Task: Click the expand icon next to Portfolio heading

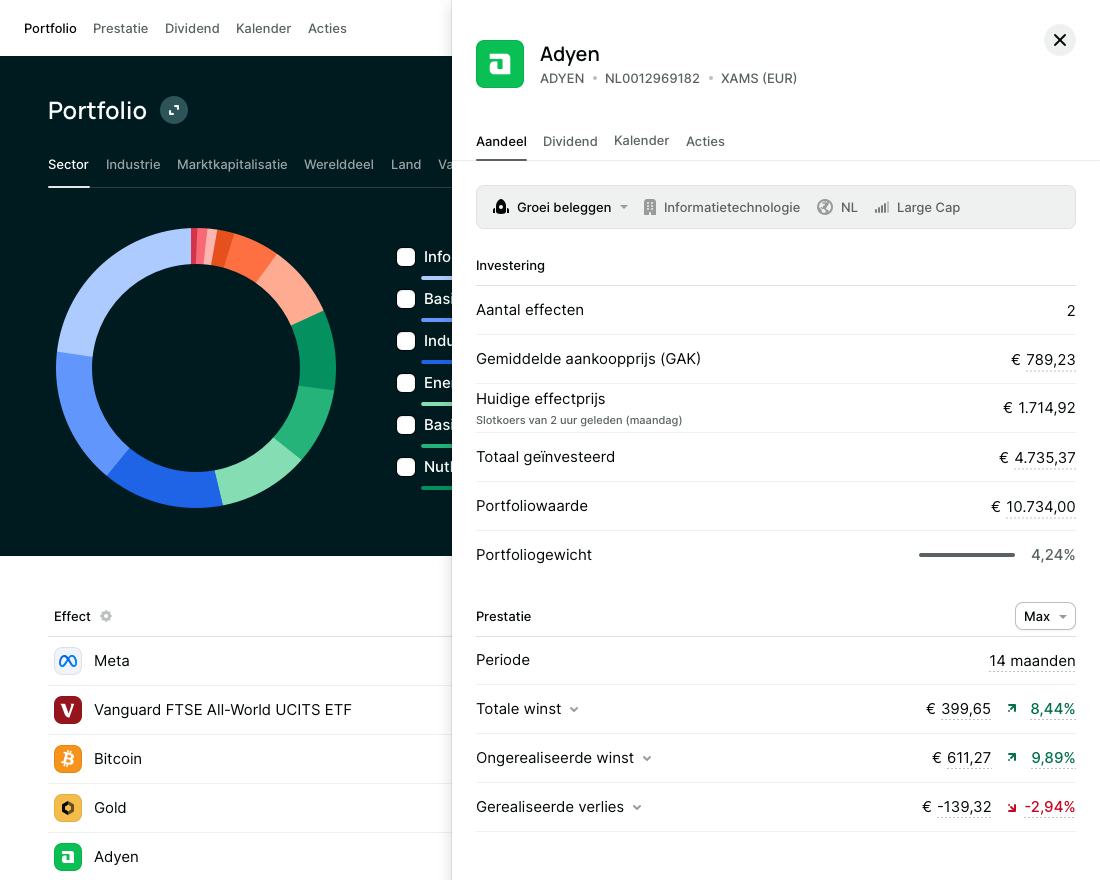Action: [174, 110]
